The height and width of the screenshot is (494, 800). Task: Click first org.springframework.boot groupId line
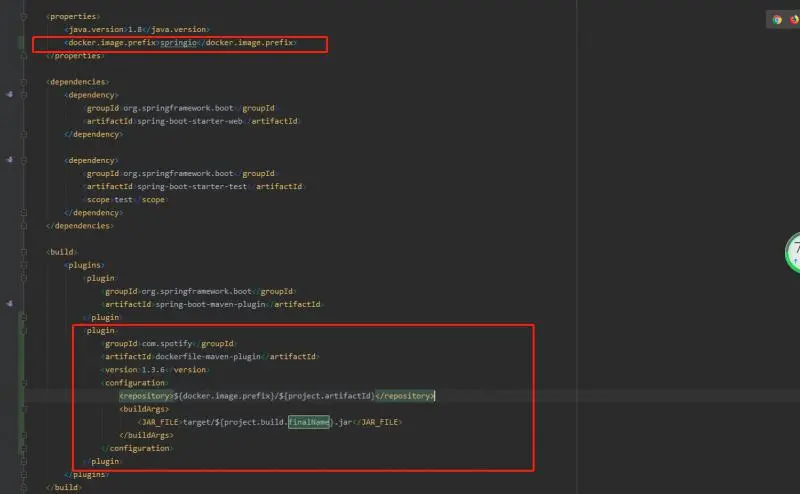181,108
